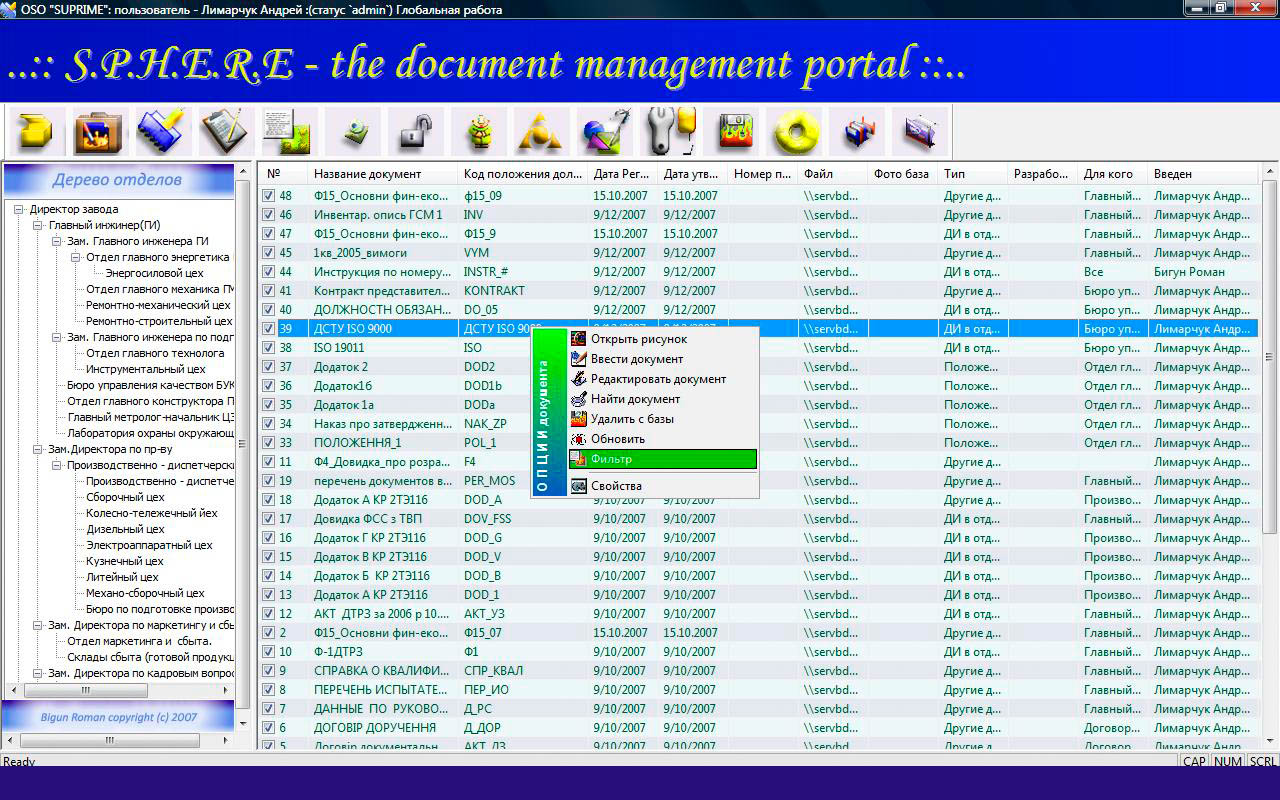Choose Редактировать документ menu entry
Viewport: 1280px width, 800px height.
pos(662,379)
